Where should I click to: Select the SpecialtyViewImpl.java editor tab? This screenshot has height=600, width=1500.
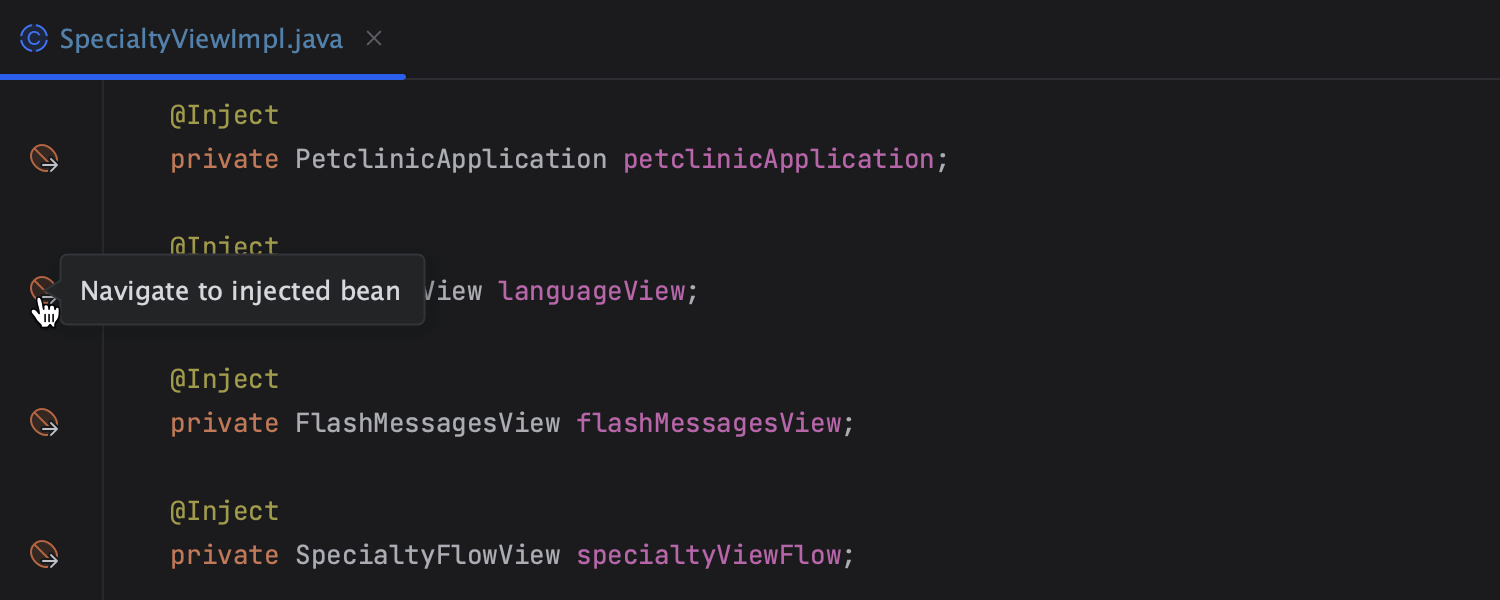point(200,39)
